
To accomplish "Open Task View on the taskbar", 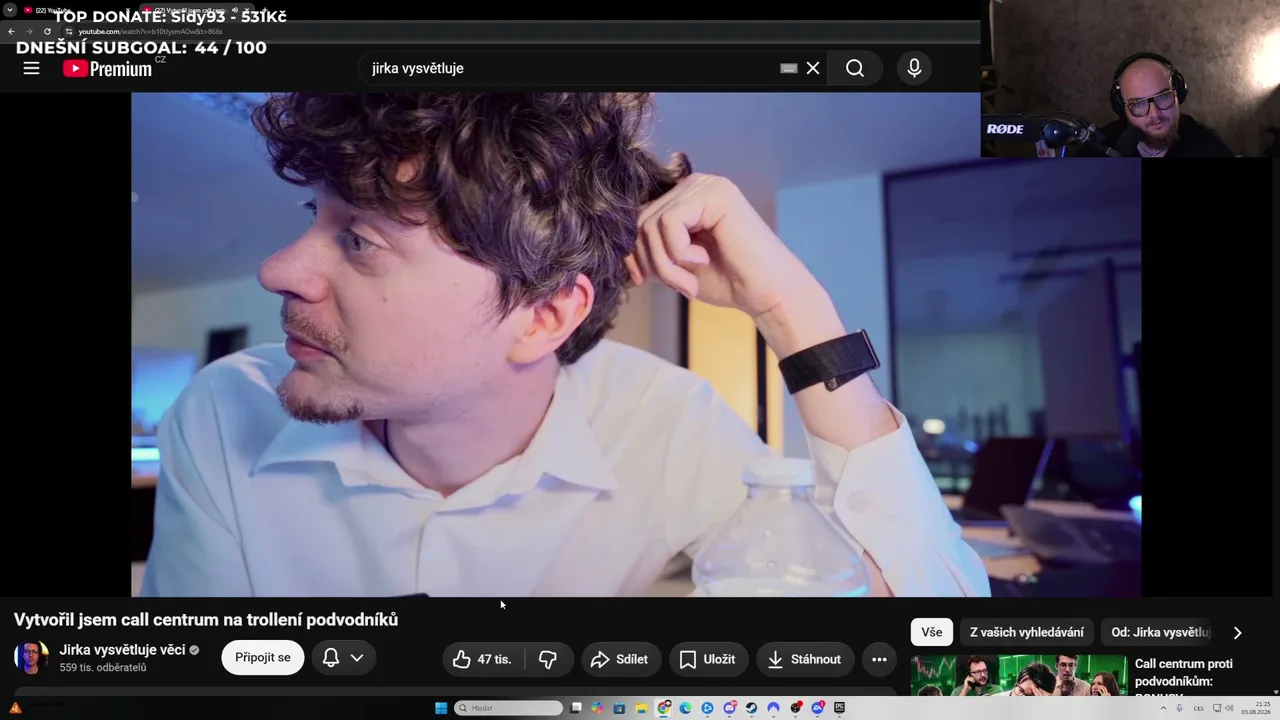I will coord(576,708).
